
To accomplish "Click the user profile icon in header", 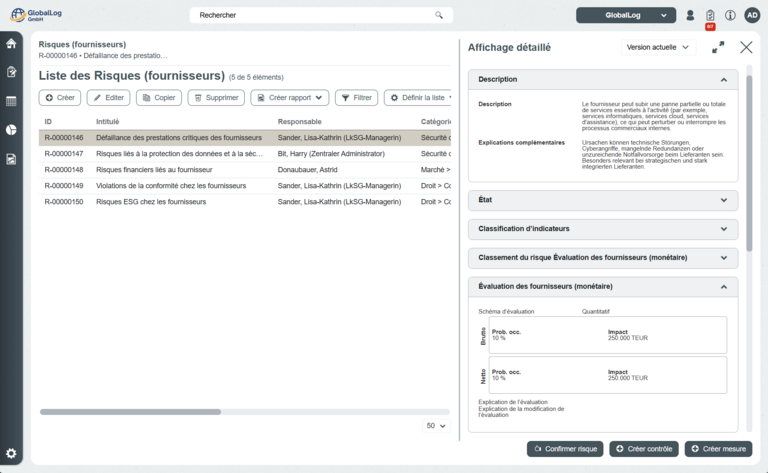I will pyautogui.click(x=690, y=15).
